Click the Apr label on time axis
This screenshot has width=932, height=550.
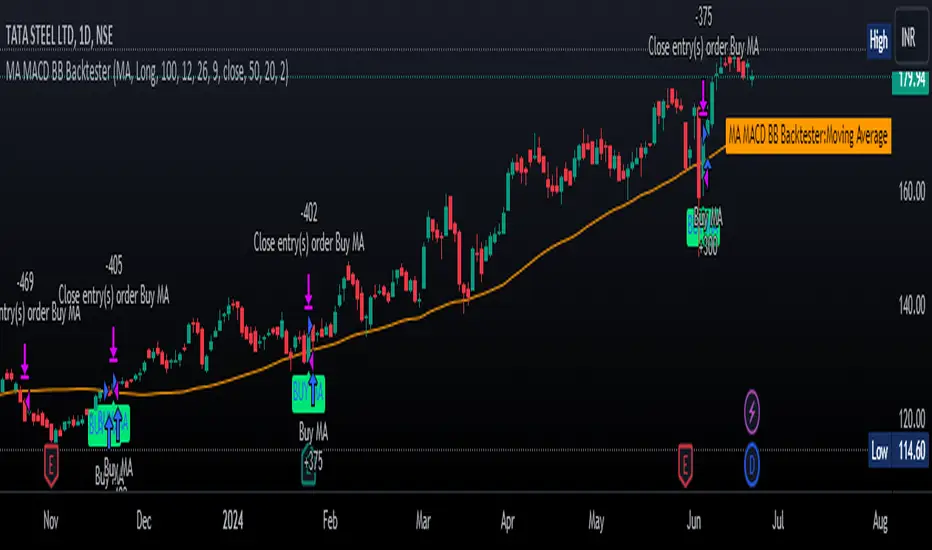(507, 521)
